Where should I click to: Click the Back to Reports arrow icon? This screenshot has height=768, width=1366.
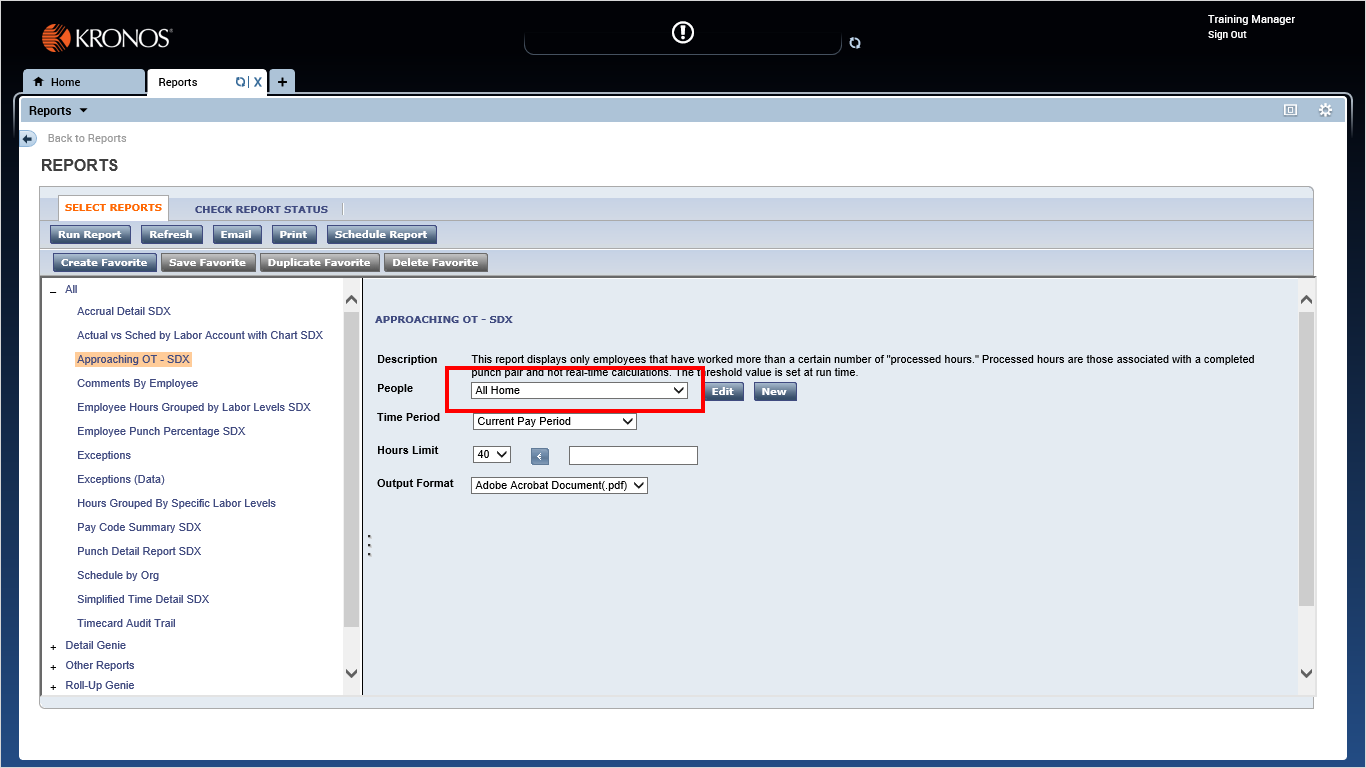[x=27, y=138]
